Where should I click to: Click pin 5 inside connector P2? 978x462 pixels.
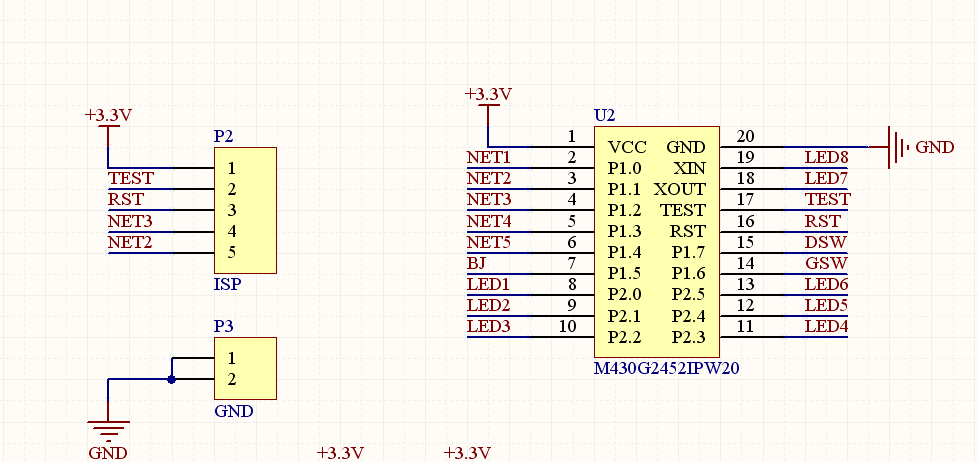pos(231,253)
